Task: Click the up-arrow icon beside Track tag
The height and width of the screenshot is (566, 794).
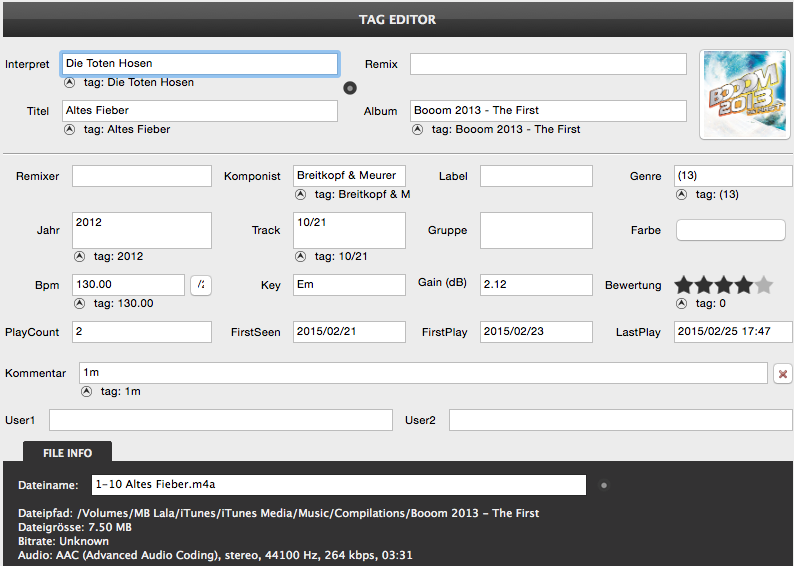Action: tap(300, 257)
